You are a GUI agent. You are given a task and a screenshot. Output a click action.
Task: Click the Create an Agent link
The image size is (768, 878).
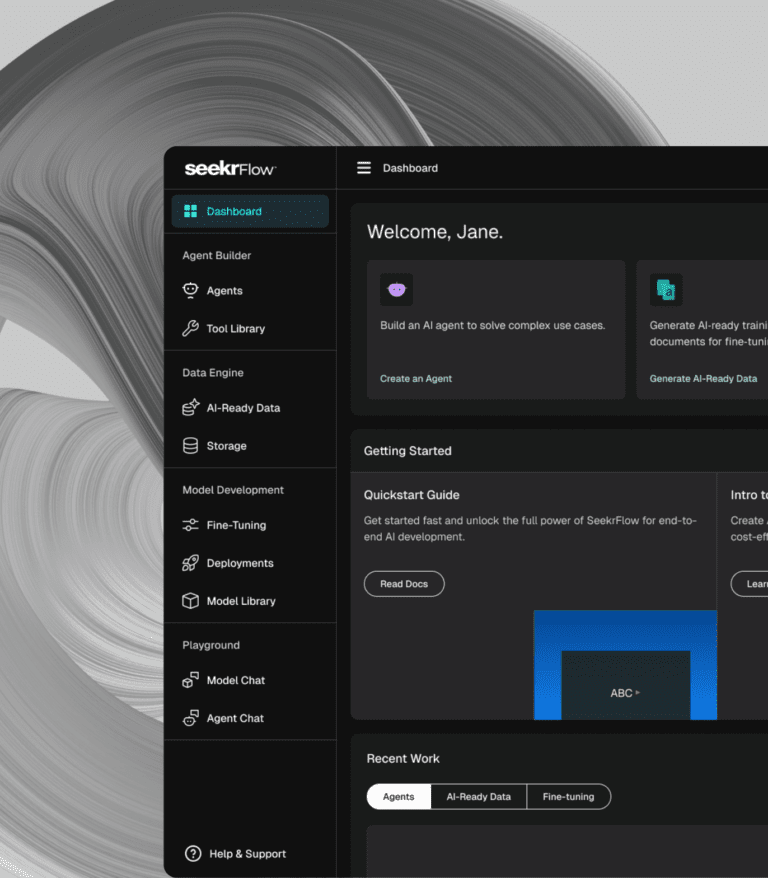click(x=416, y=379)
